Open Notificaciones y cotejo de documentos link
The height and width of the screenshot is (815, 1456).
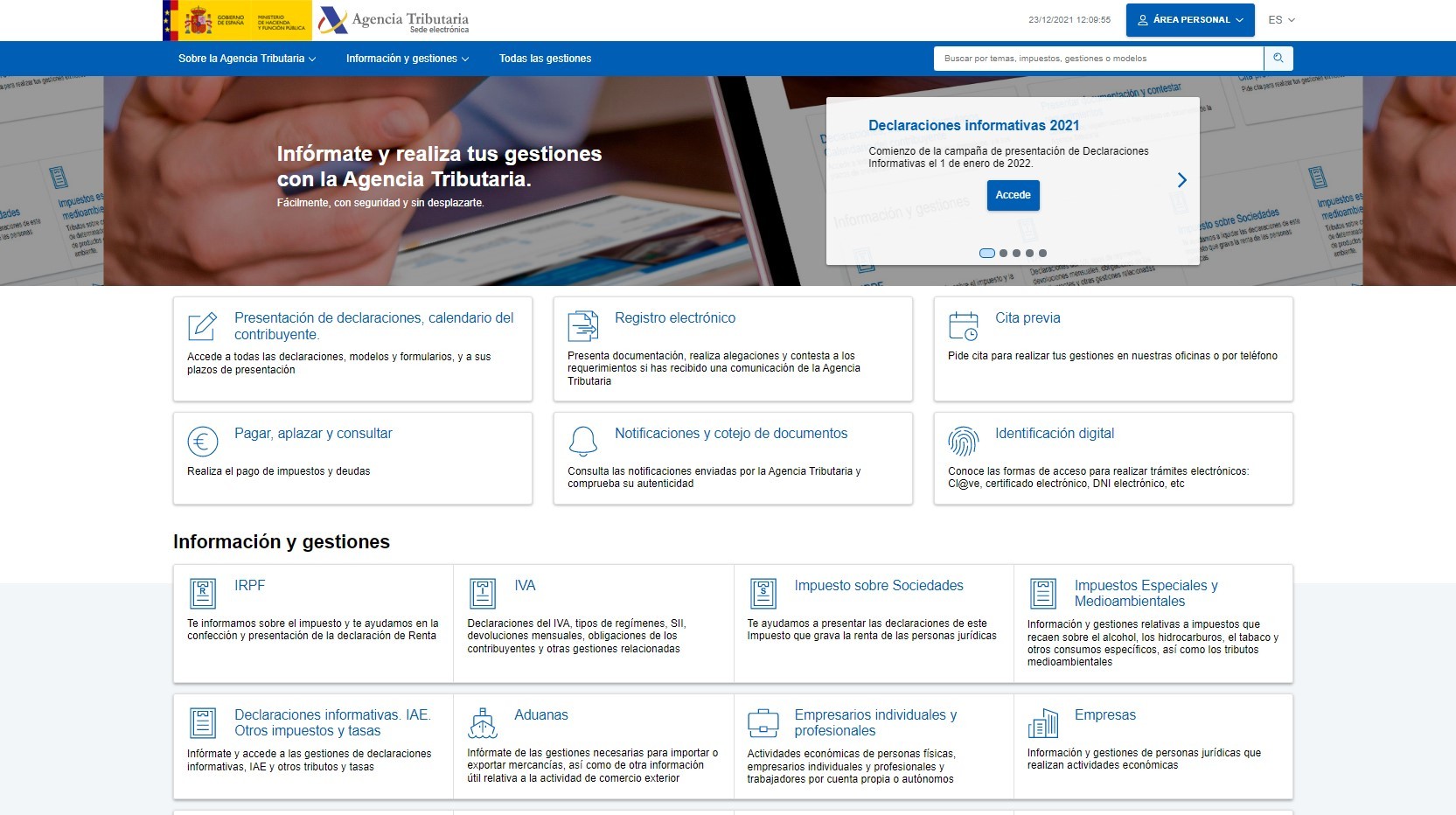731,434
